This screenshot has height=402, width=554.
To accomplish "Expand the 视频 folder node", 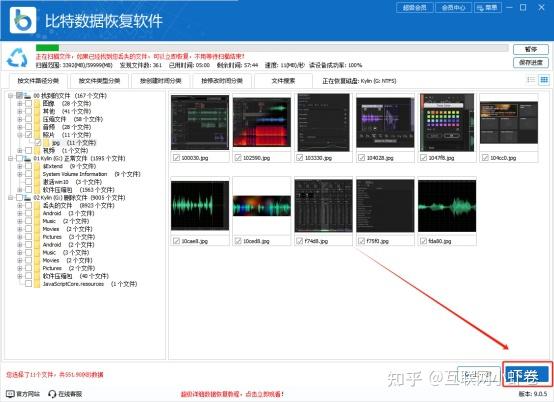I will click(x=20, y=150).
